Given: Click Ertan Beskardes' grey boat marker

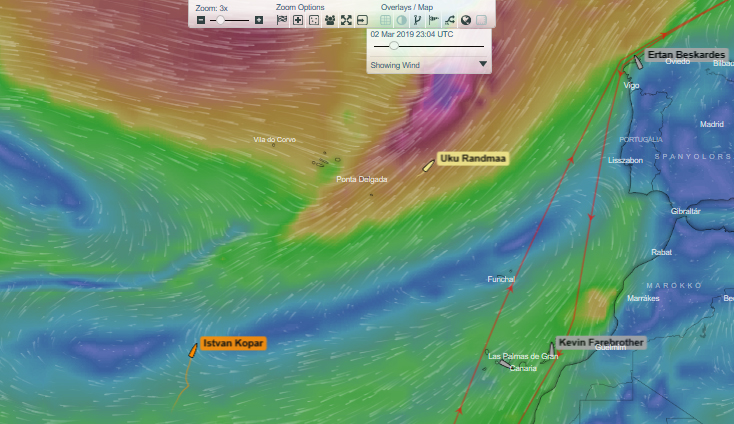Looking at the screenshot, I should click(x=638, y=62).
